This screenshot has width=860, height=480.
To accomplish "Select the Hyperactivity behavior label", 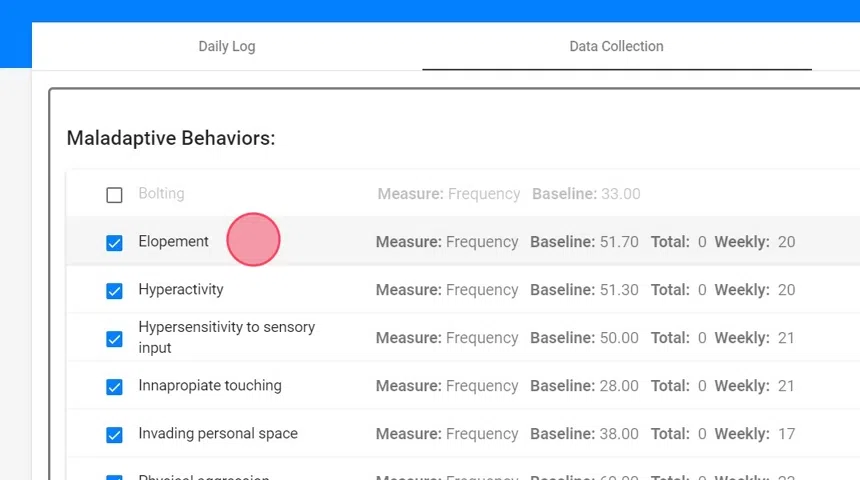I will 181,289.
